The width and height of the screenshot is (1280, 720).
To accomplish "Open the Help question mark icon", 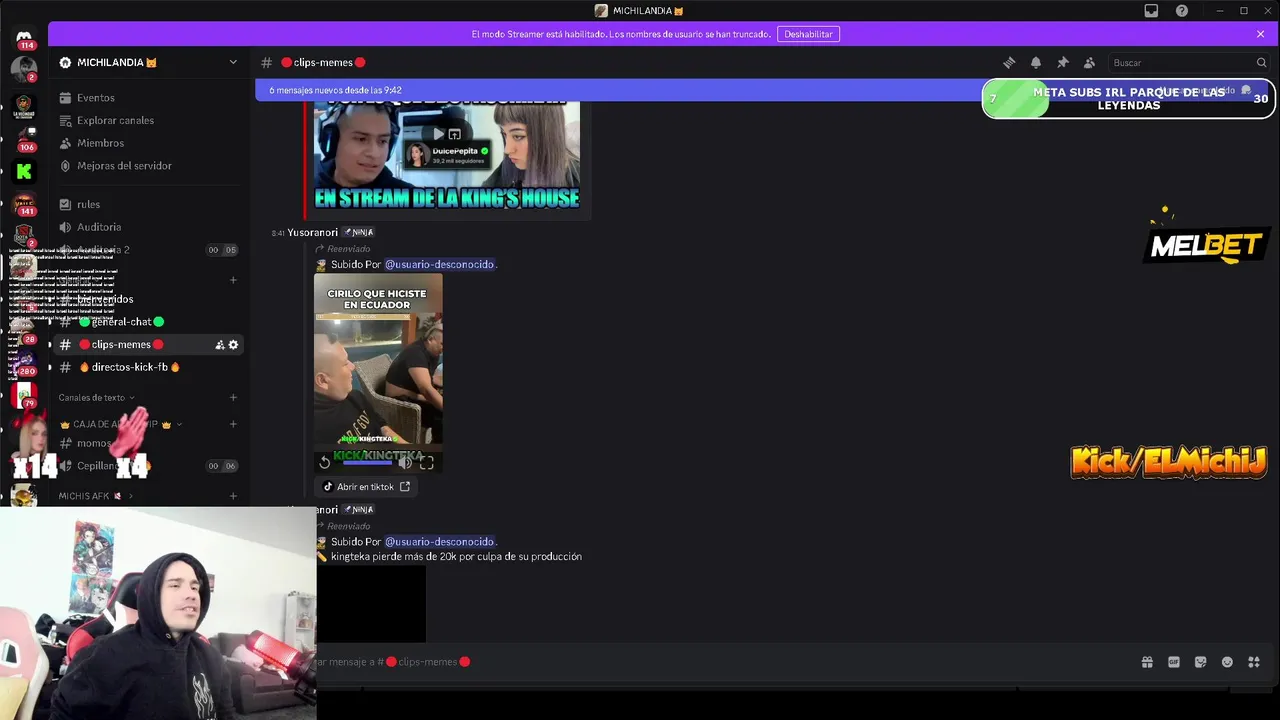I will point(1182,11).
